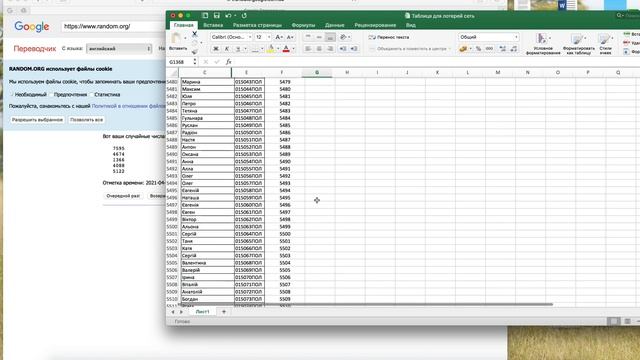Click the Cut scissors icon
Image resolution: width=640 pixels, height=360 pixels.
pyautogui.click(x=195, y=34)
